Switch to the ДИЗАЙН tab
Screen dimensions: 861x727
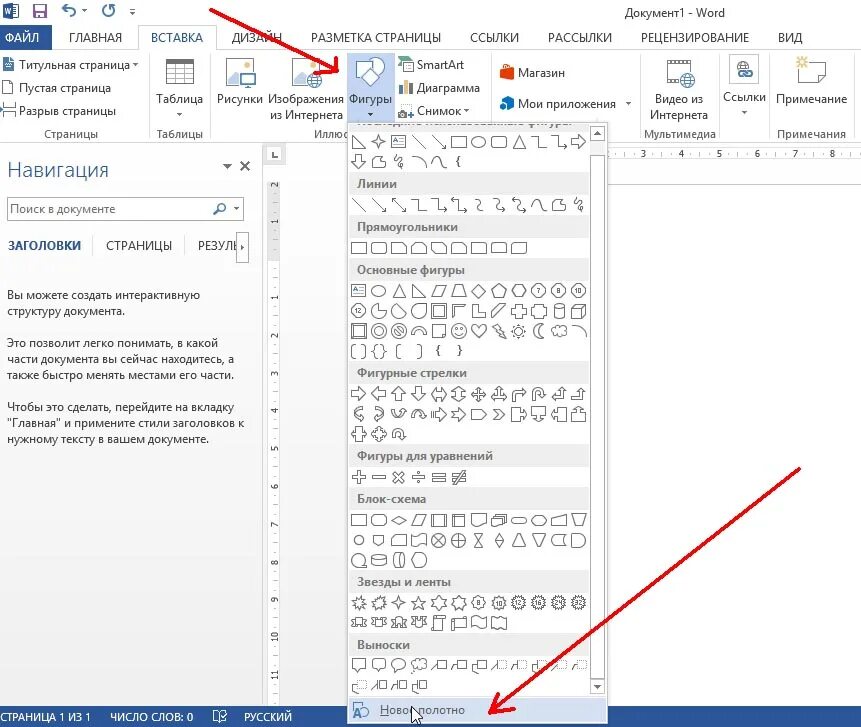coord(256,38)
